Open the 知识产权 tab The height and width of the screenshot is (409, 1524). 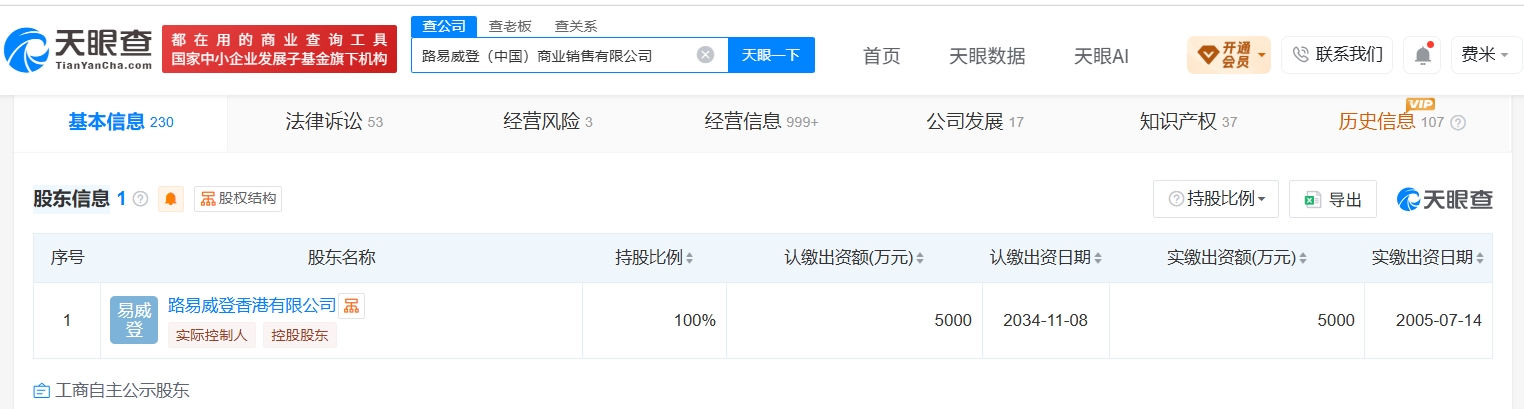(x=1188, y=122)
